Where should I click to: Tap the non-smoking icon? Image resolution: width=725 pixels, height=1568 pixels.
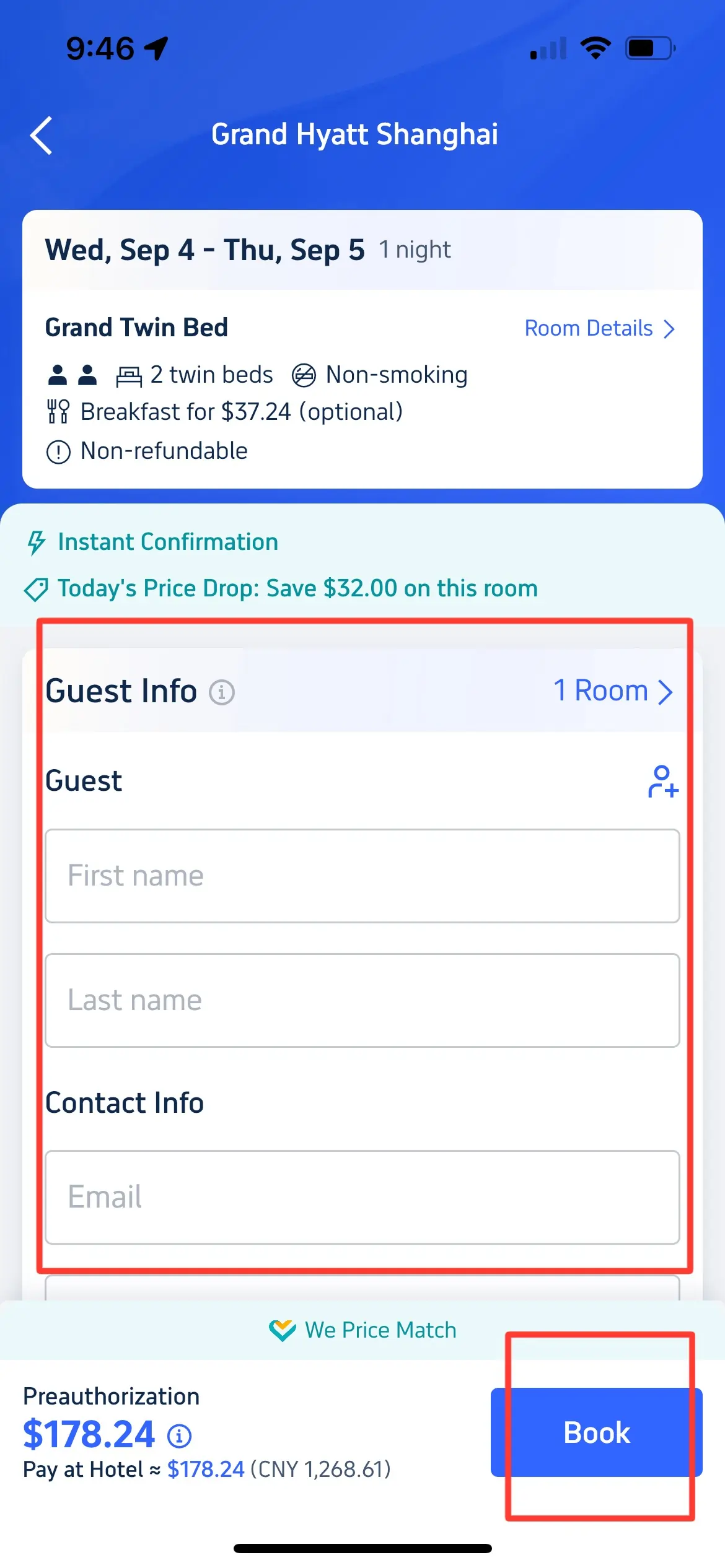[x=304, y=375]
